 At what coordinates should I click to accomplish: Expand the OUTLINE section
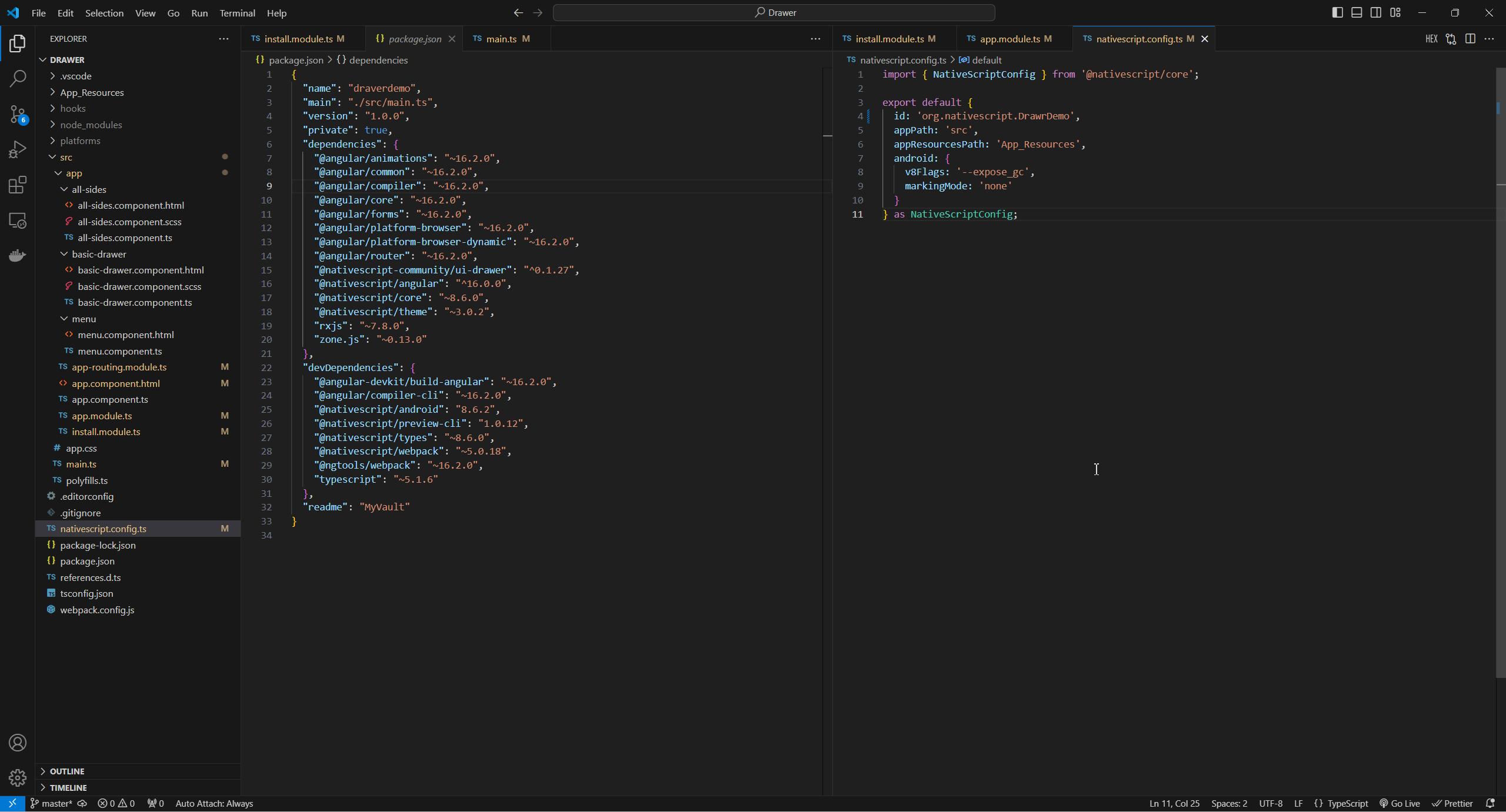tap(67, 771)
